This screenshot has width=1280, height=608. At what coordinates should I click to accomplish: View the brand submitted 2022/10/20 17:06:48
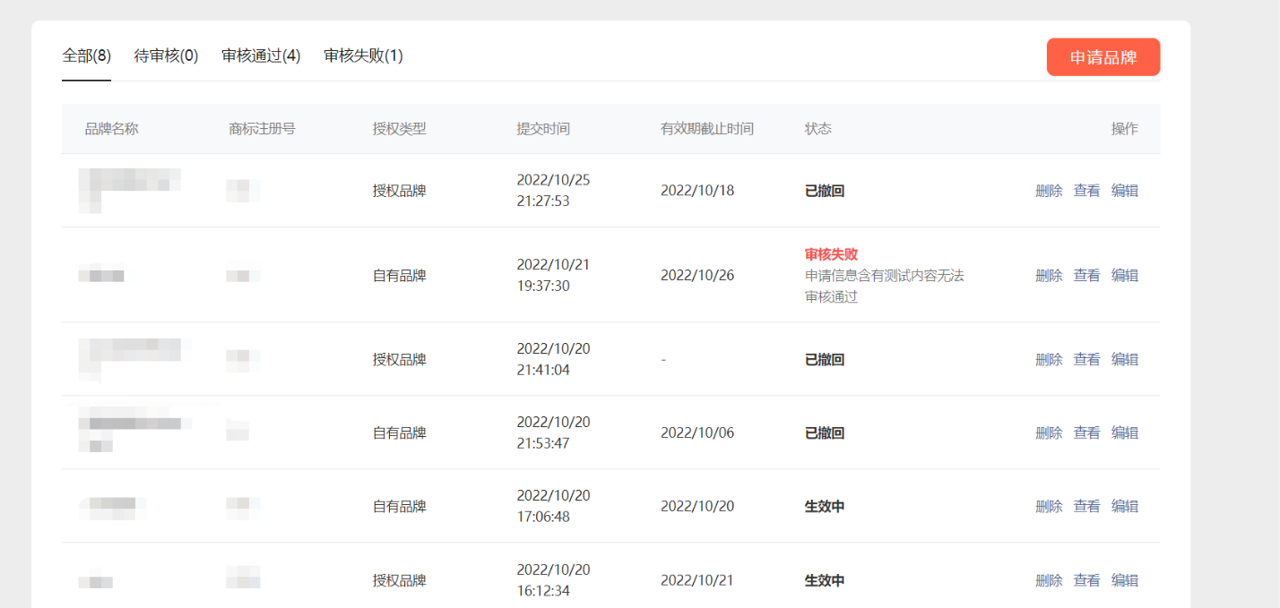tap(1087, 507)
